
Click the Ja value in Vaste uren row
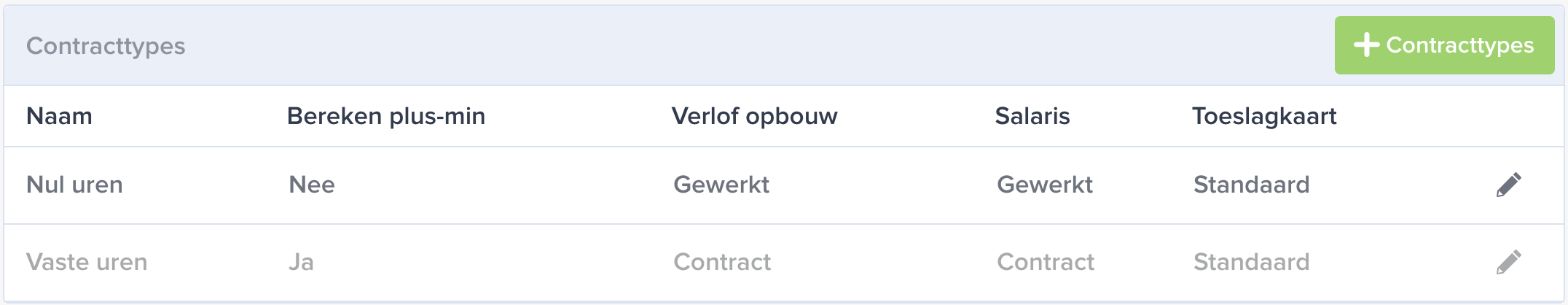(301, 262)
